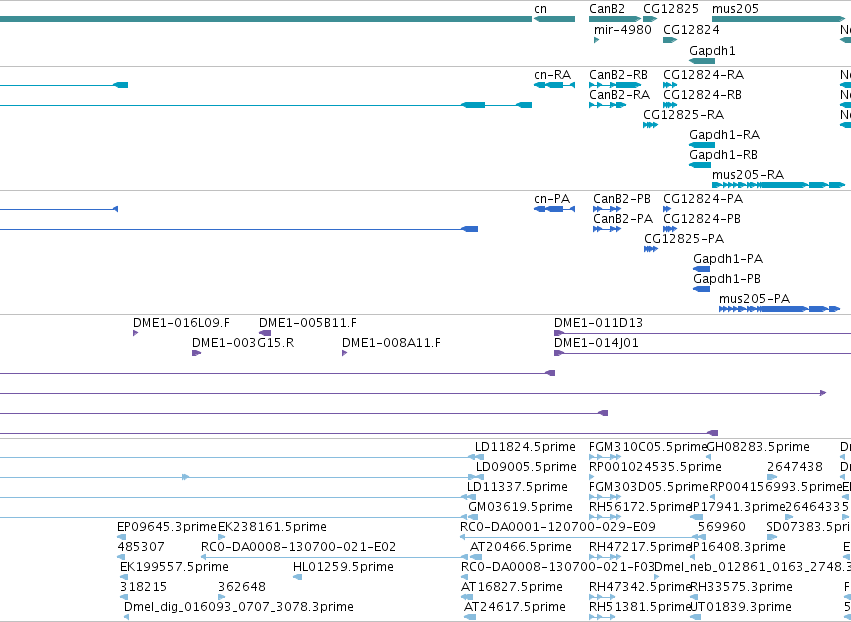Click the SD07383.5prime EST label

809,527
